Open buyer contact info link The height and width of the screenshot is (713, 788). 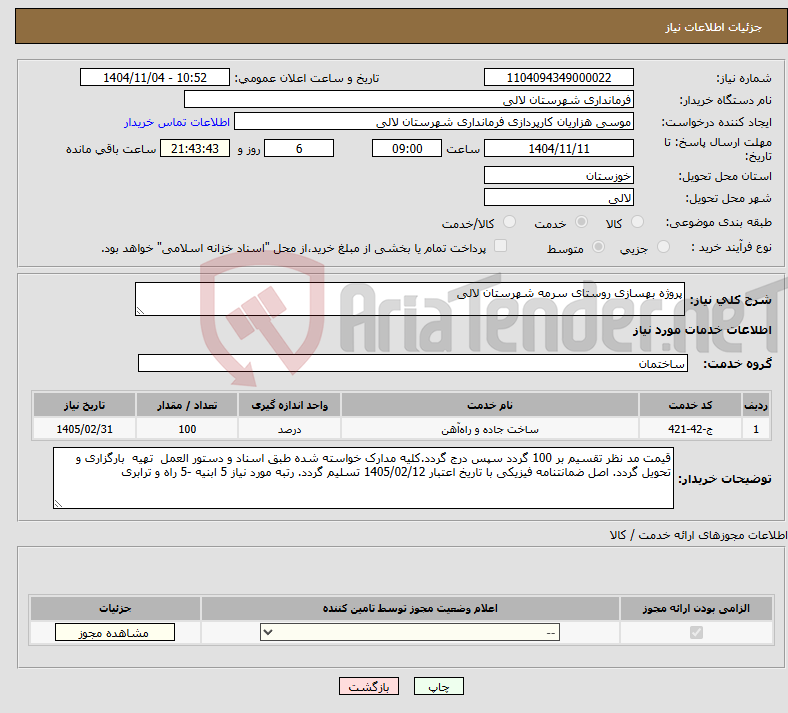click(177, 122)
